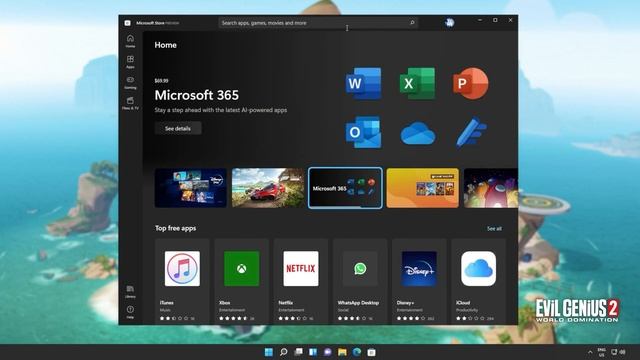Click the PowerPoint icon in hero banner

coord(471,83)
